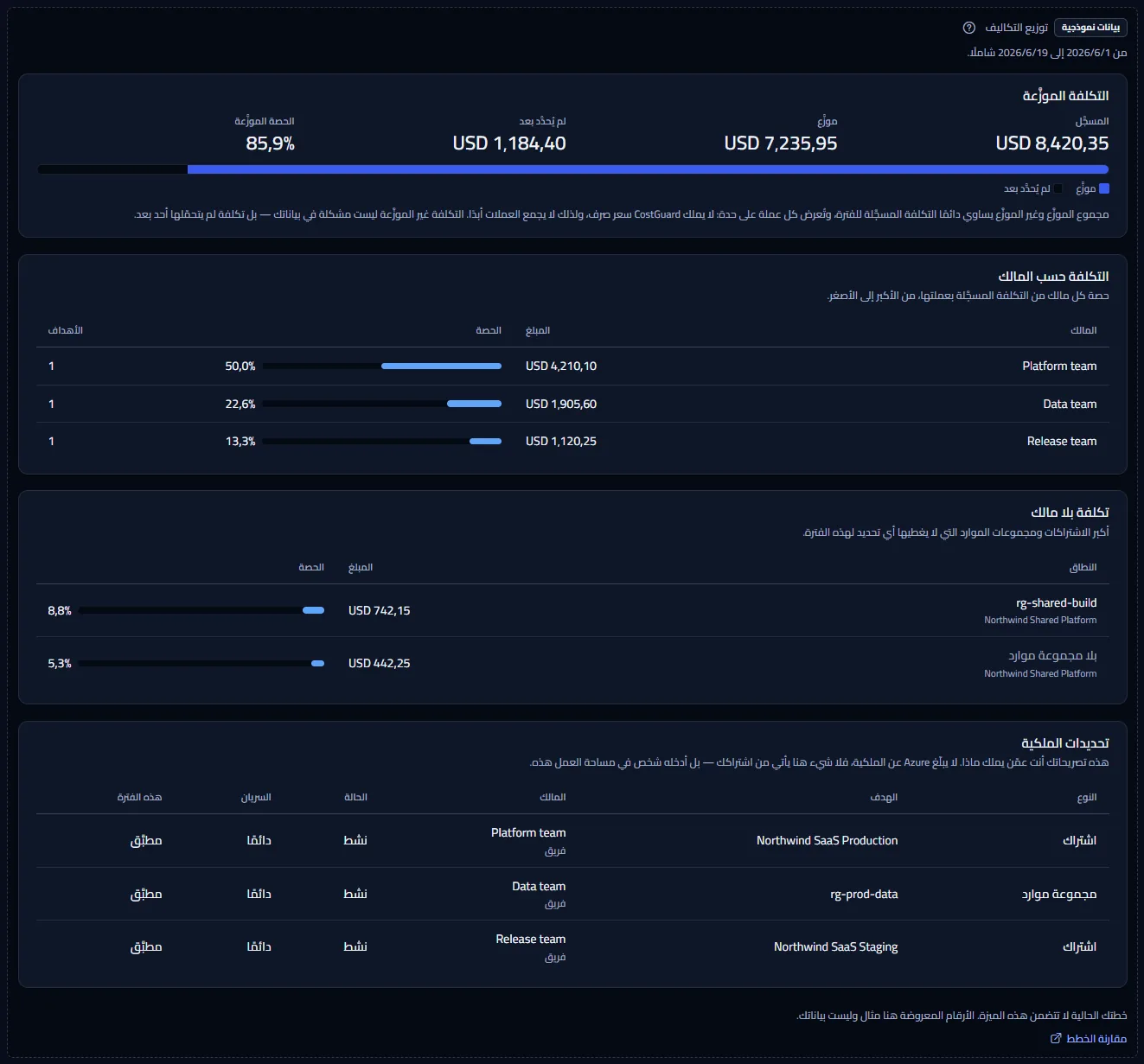1144x1064 pixels.
Task: Select the allocated amount USD 7,235,95
Action: pyautogui.click(x=781, y=143)
